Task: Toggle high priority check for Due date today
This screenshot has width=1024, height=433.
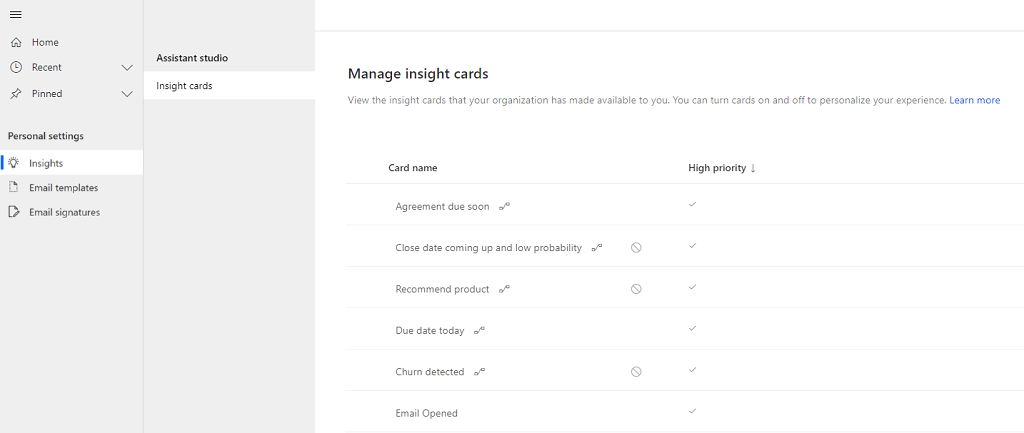Action: click(x=692, y=328)
